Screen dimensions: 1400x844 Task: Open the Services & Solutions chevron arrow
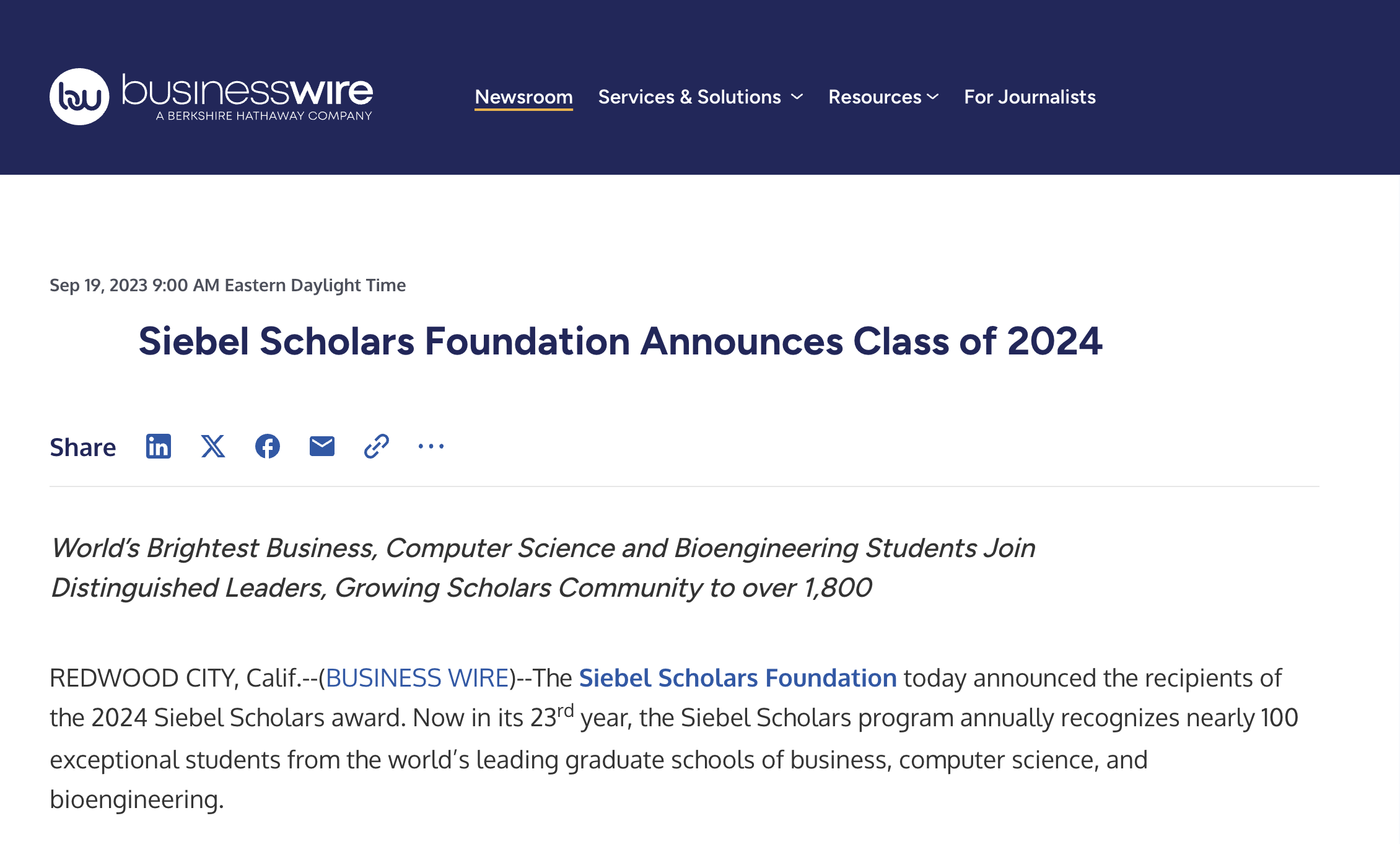pos(796,97)
